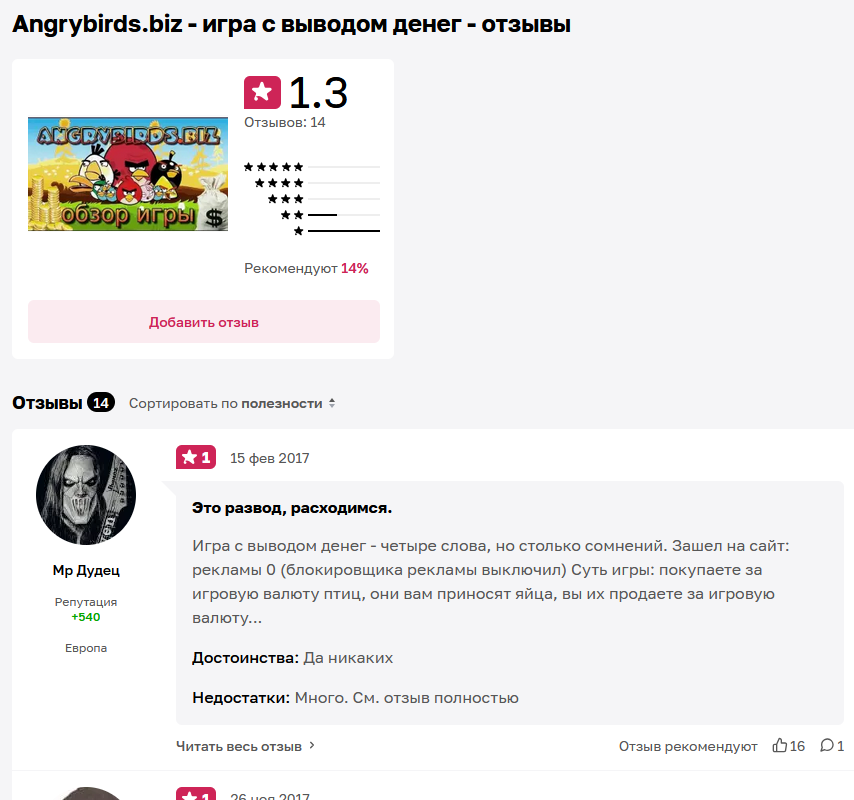The height and width of the screenshot is (800, 854).
Task: Click the black 14 reviews count badge
Action: tap(101, 402)
